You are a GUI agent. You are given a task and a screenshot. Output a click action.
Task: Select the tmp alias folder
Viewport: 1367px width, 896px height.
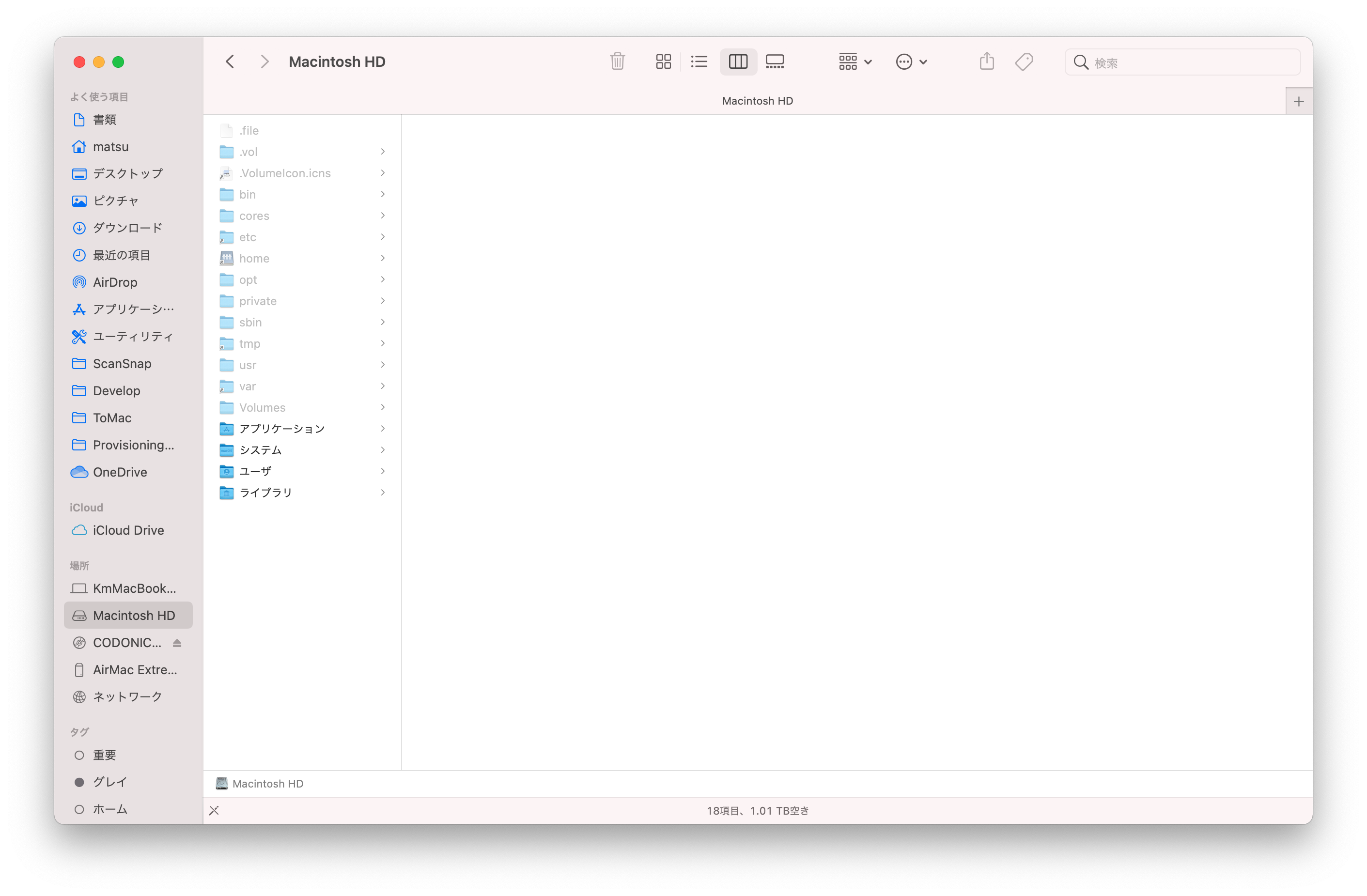(302, 343)
